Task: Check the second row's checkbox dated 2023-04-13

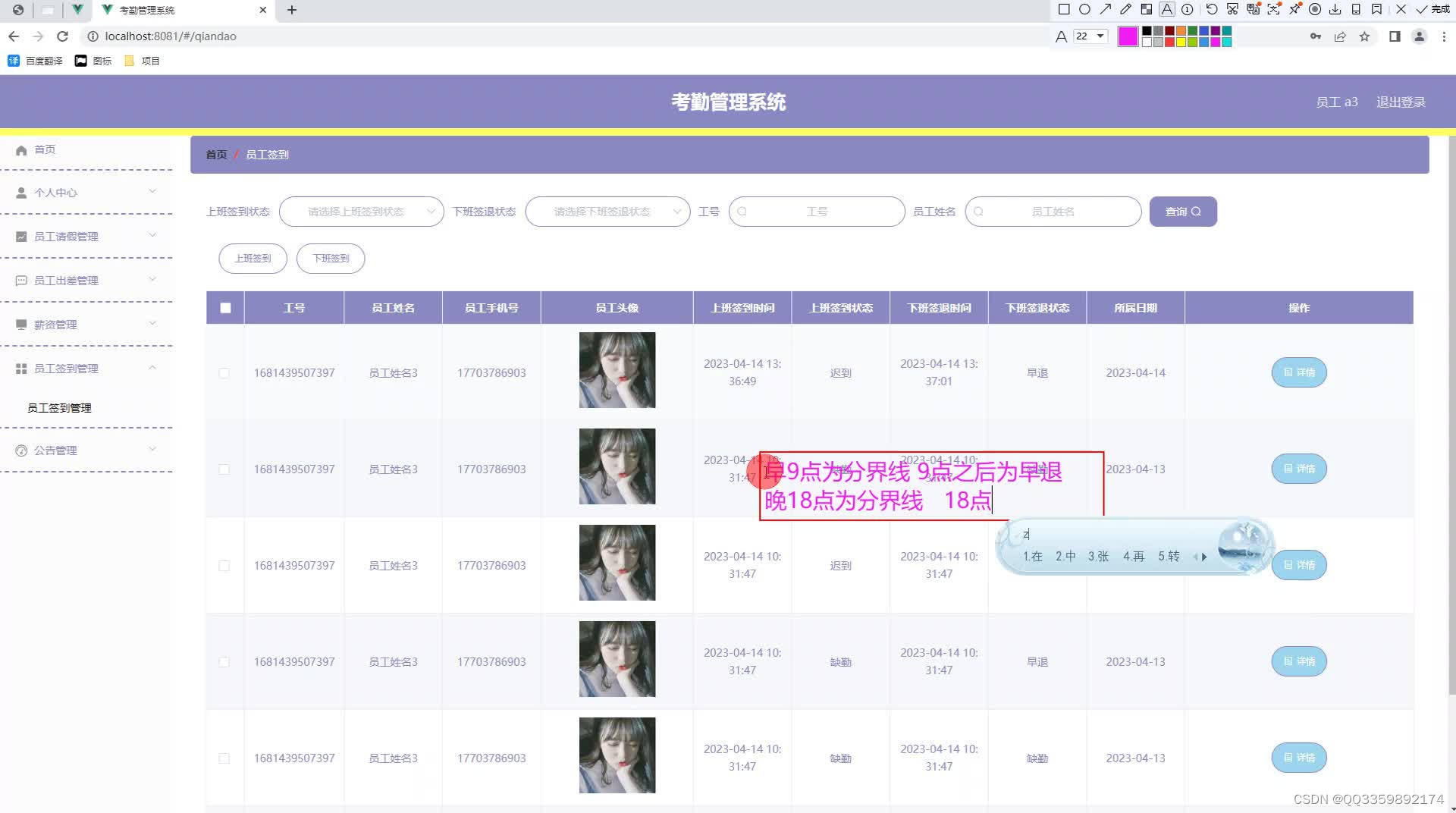Action: coord(224,469)
